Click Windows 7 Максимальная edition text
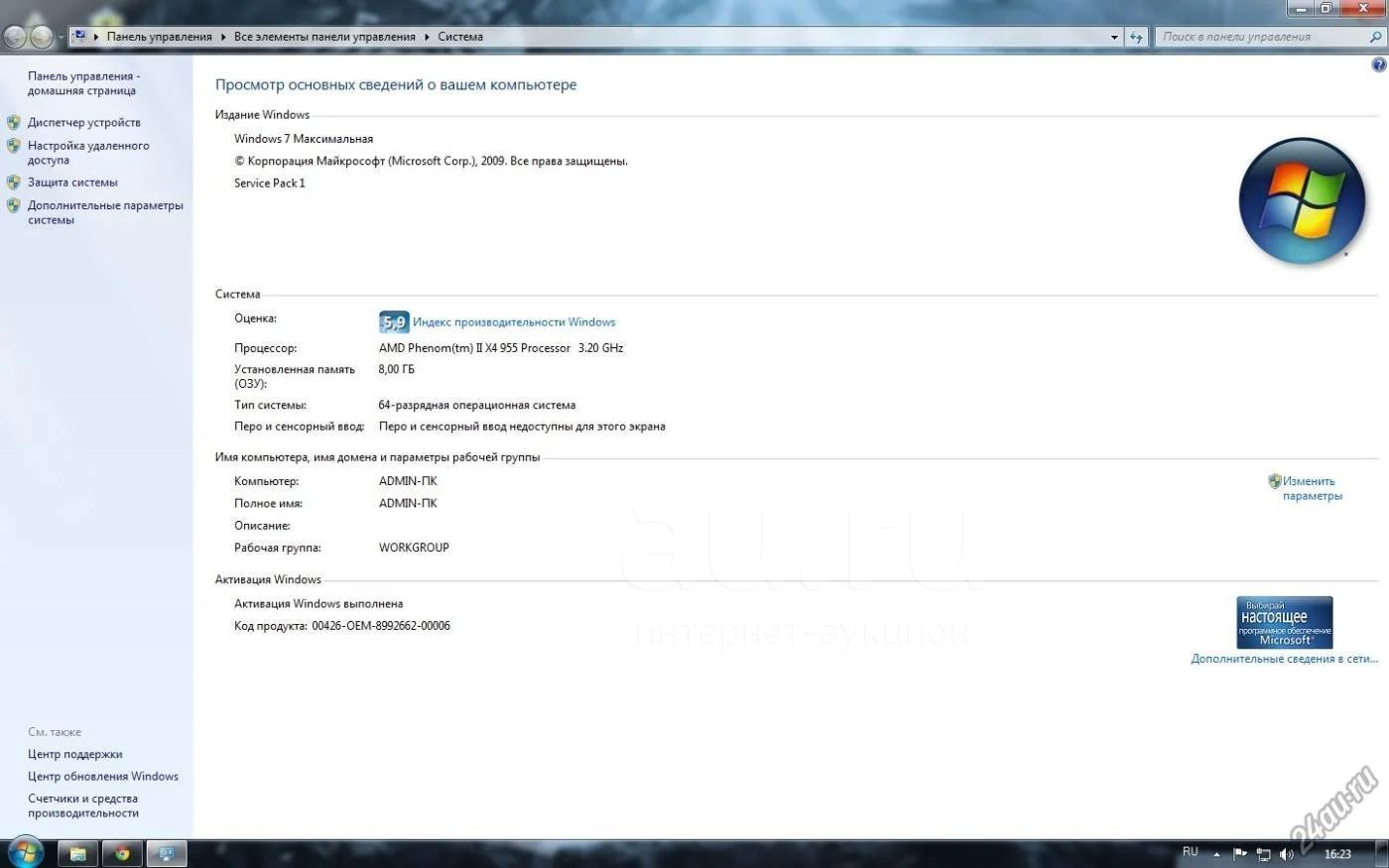This screenshot has width=1389, height=868. (x=304, y=139)
